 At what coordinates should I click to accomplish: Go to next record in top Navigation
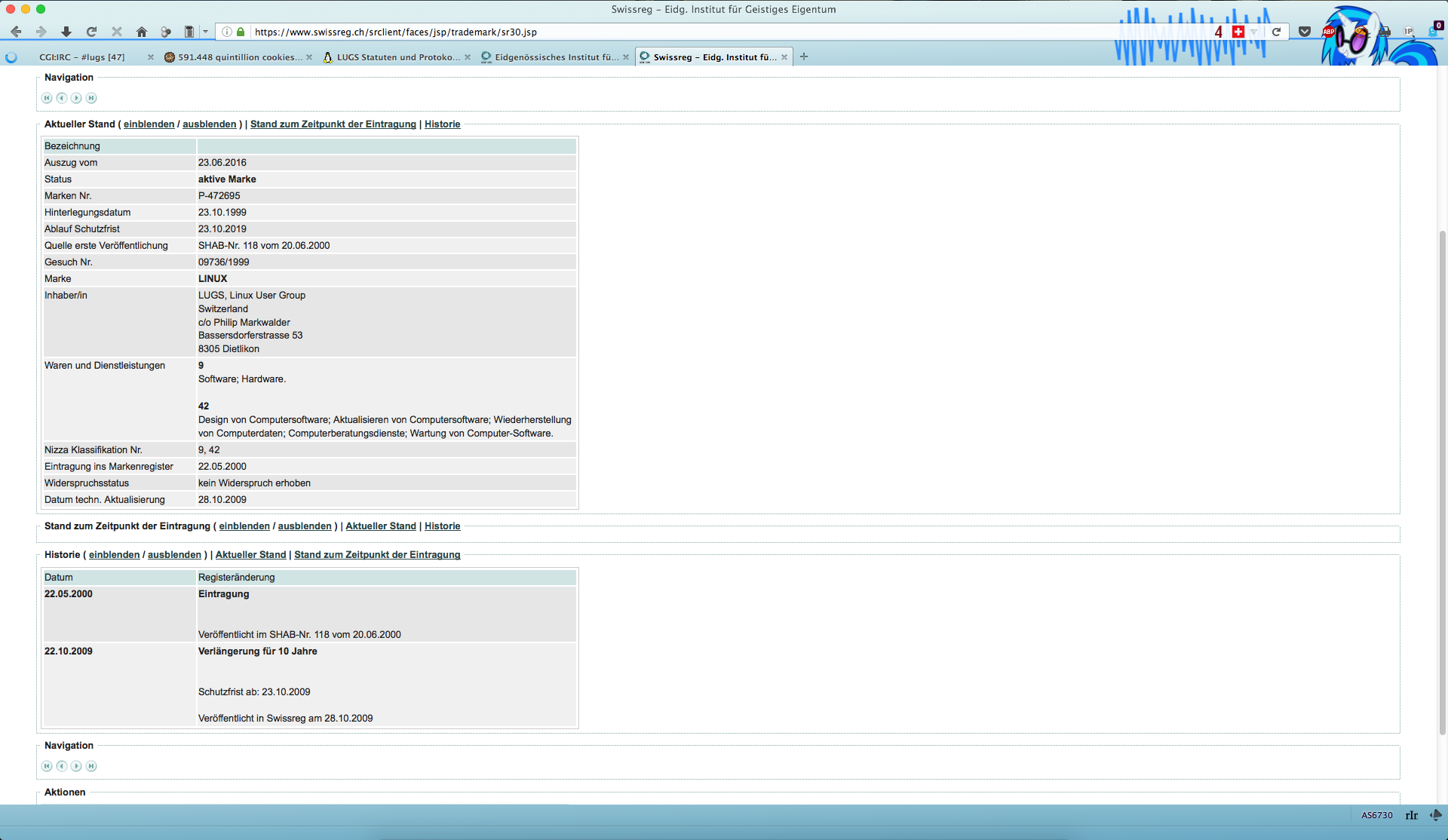(x=76, y=98)
